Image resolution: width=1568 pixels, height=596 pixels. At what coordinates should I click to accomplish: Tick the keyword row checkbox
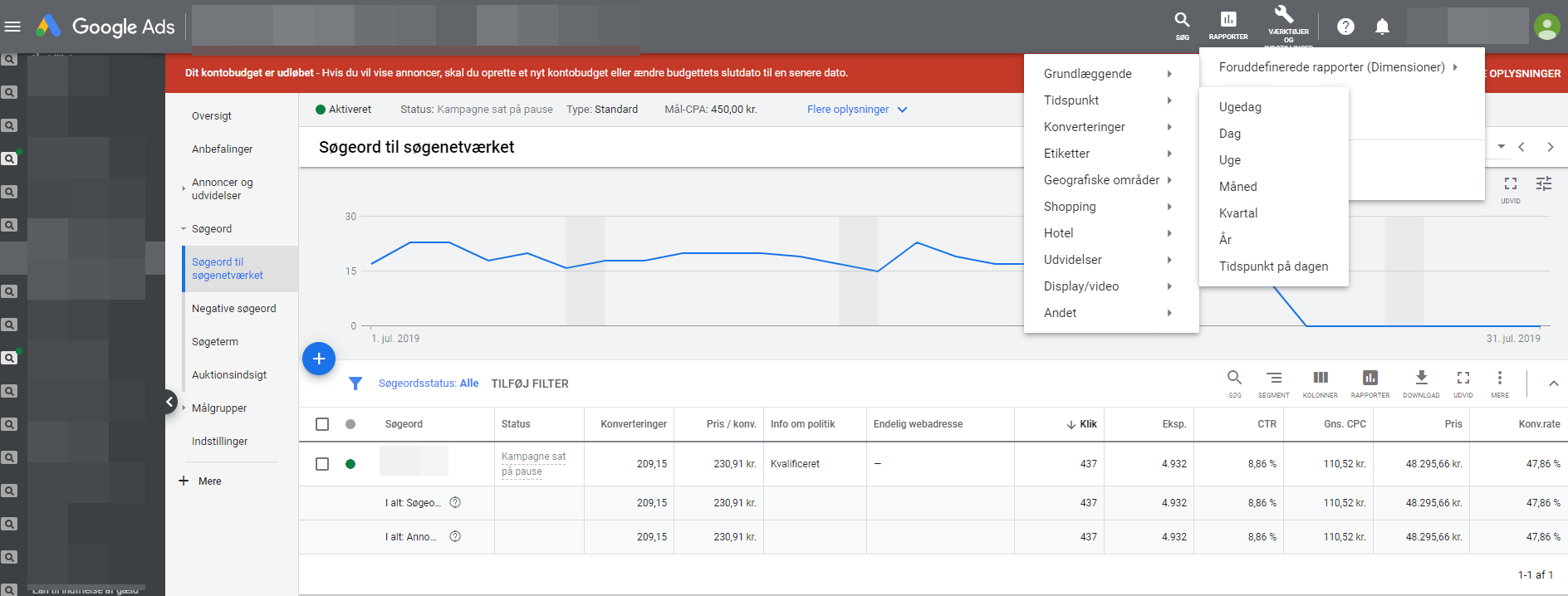(322, 464)
